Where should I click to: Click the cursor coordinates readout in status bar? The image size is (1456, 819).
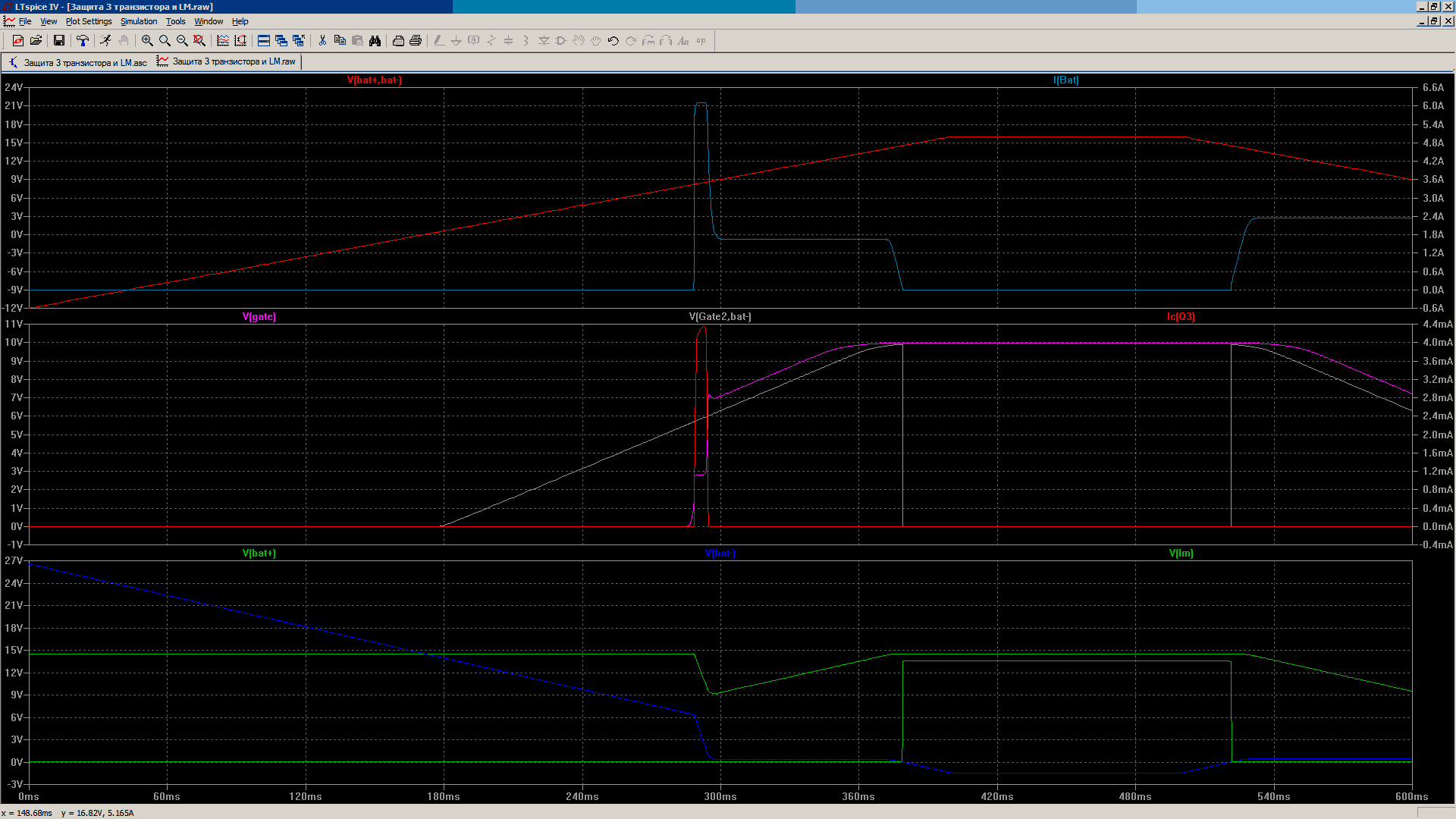(67, 813)
